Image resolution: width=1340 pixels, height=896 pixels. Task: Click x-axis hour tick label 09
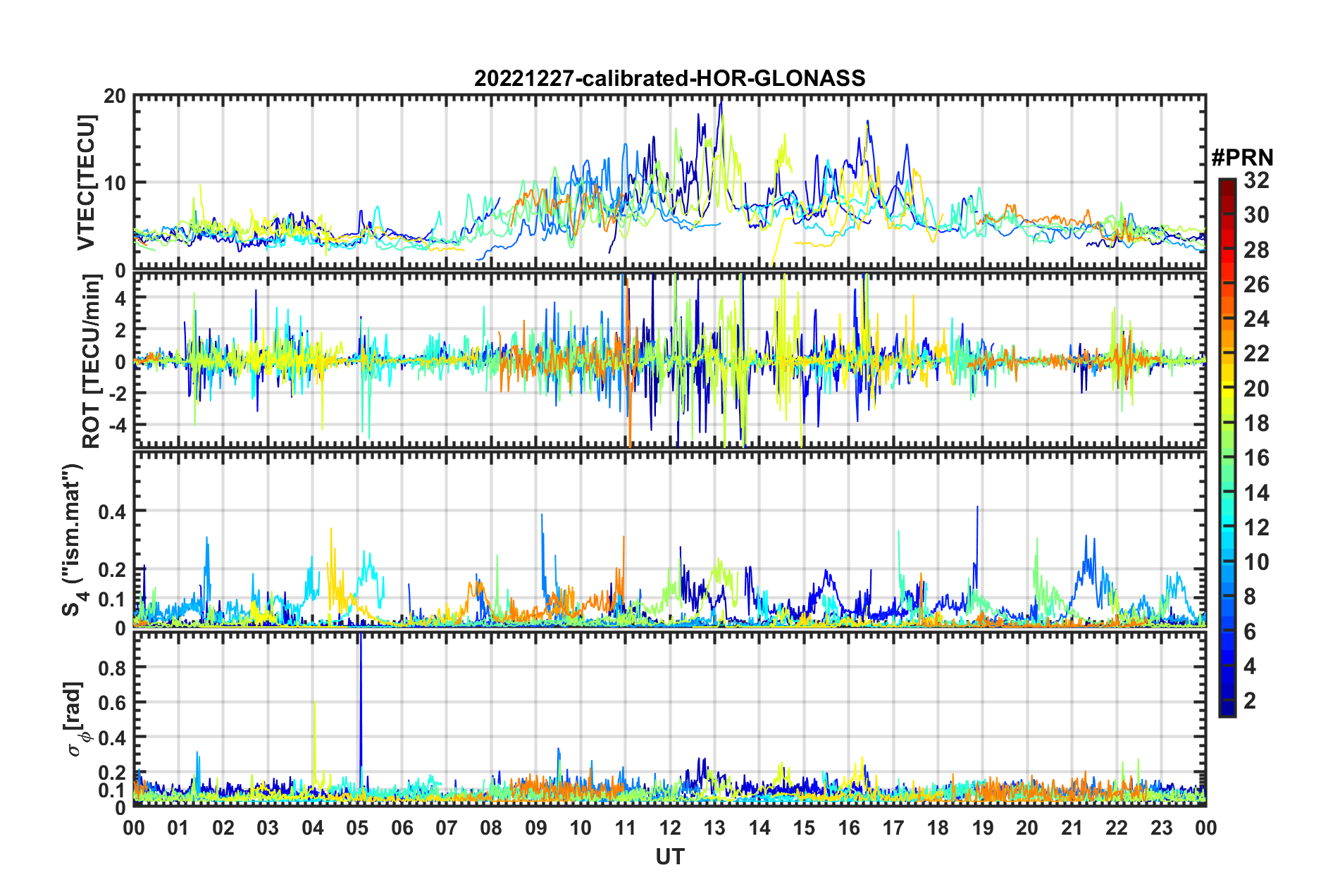536,828
